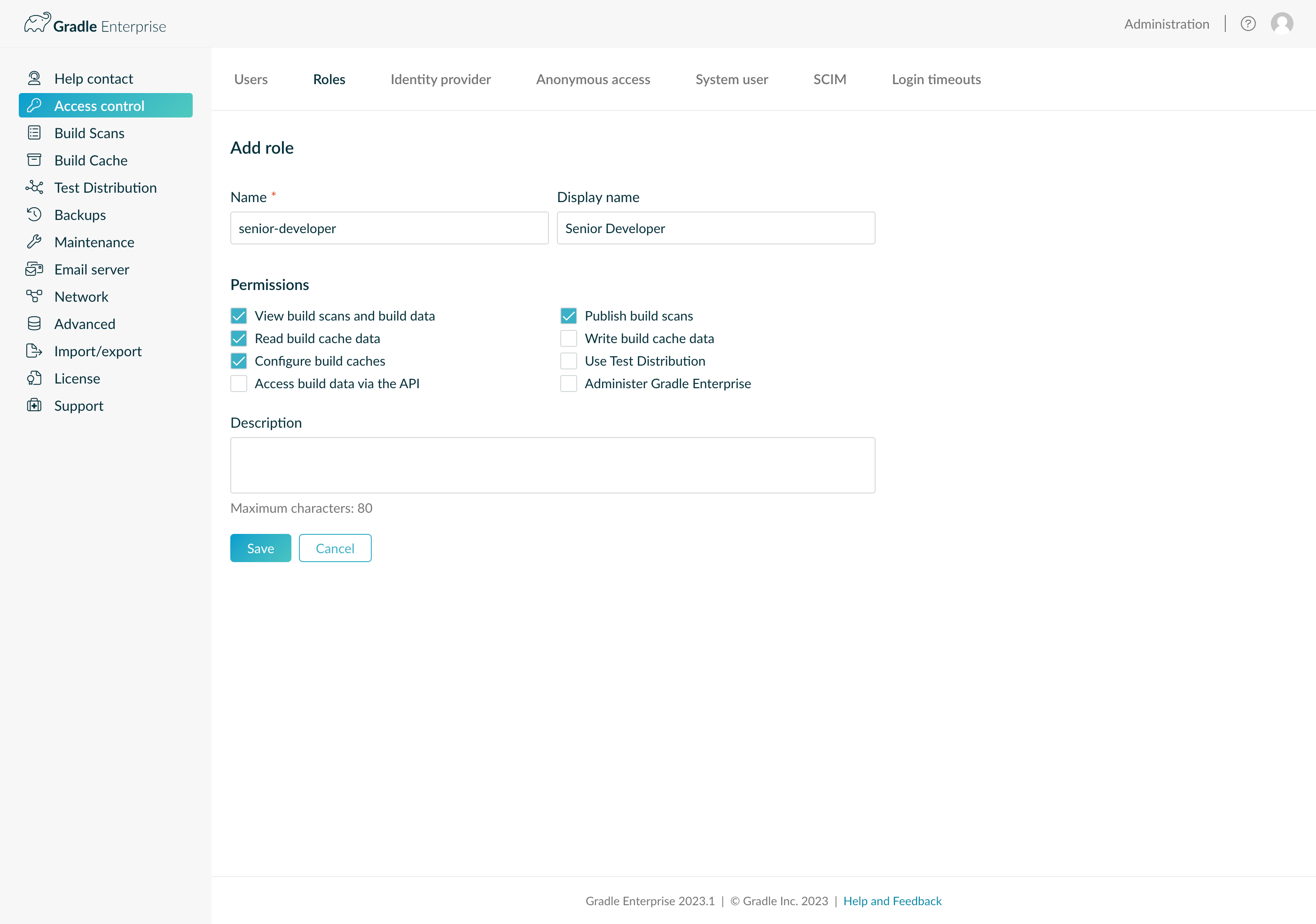The width and height of the screenshot is (1316, 924).
Task: Open Test Distribution settings label
Action: click(x=105, y=188)
